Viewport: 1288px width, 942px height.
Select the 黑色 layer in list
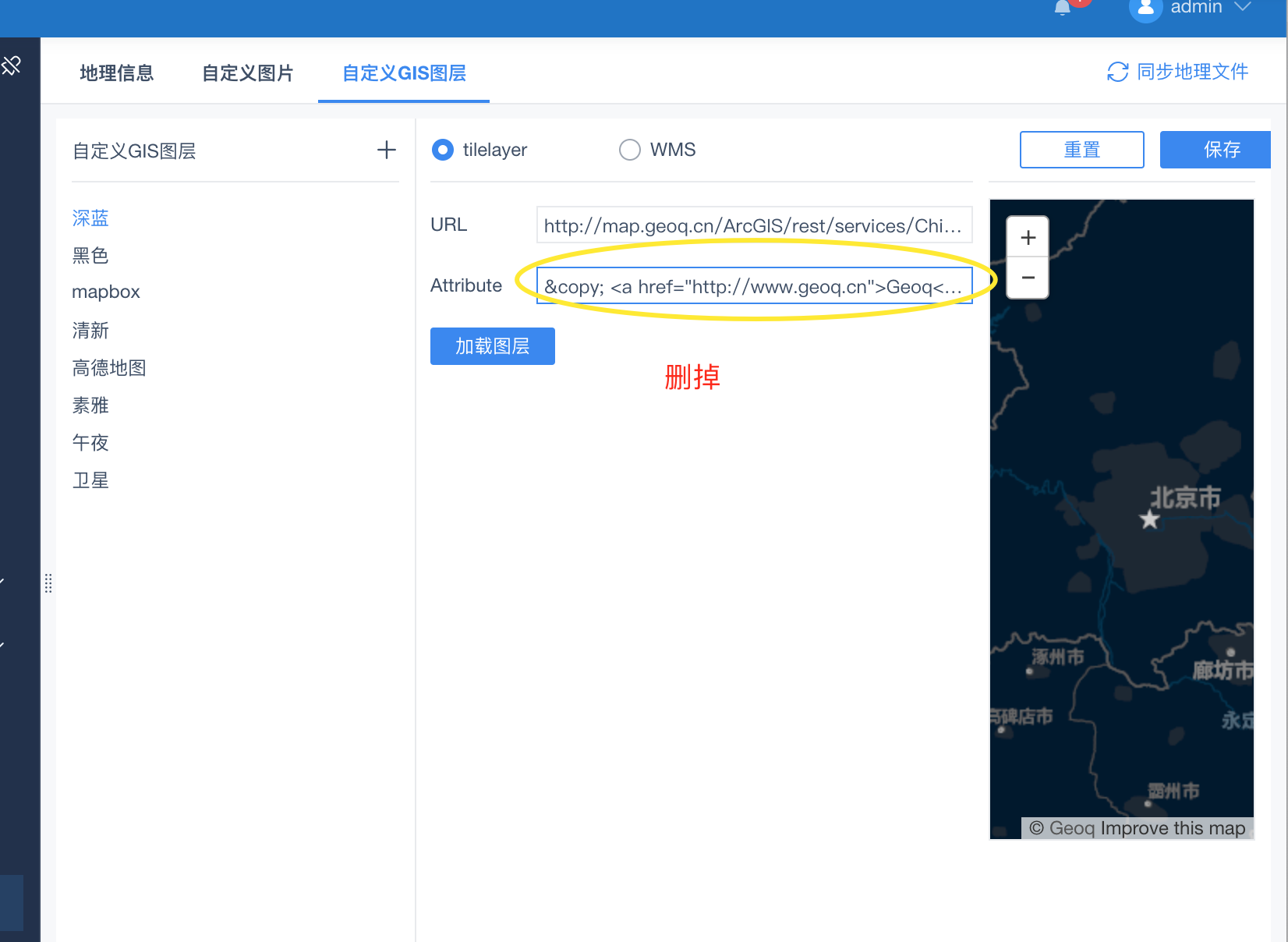point(90,256)
